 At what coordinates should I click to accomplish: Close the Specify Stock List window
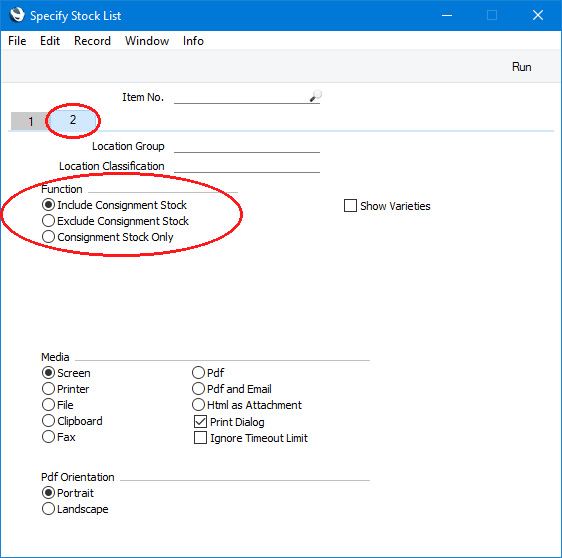pyautogui.click(x=538, y=15)
